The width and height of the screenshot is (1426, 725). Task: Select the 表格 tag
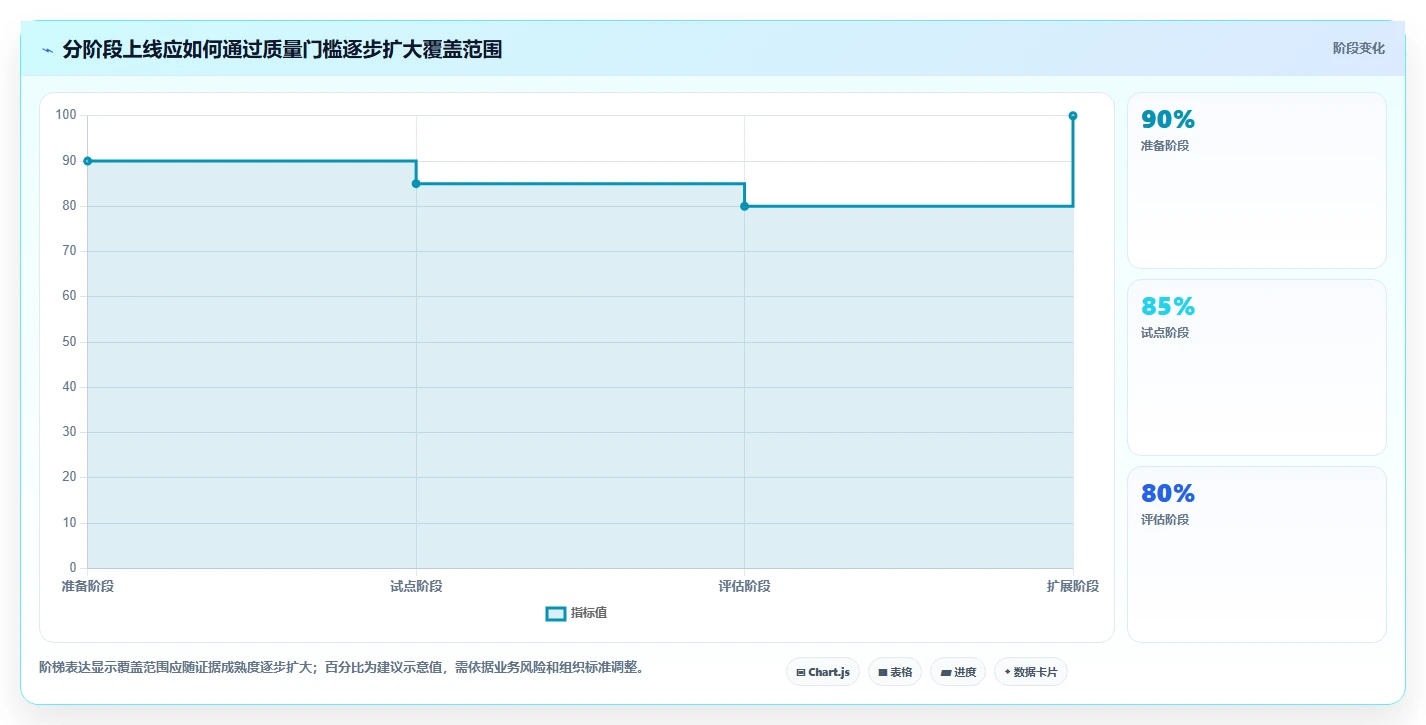point(895,672)
